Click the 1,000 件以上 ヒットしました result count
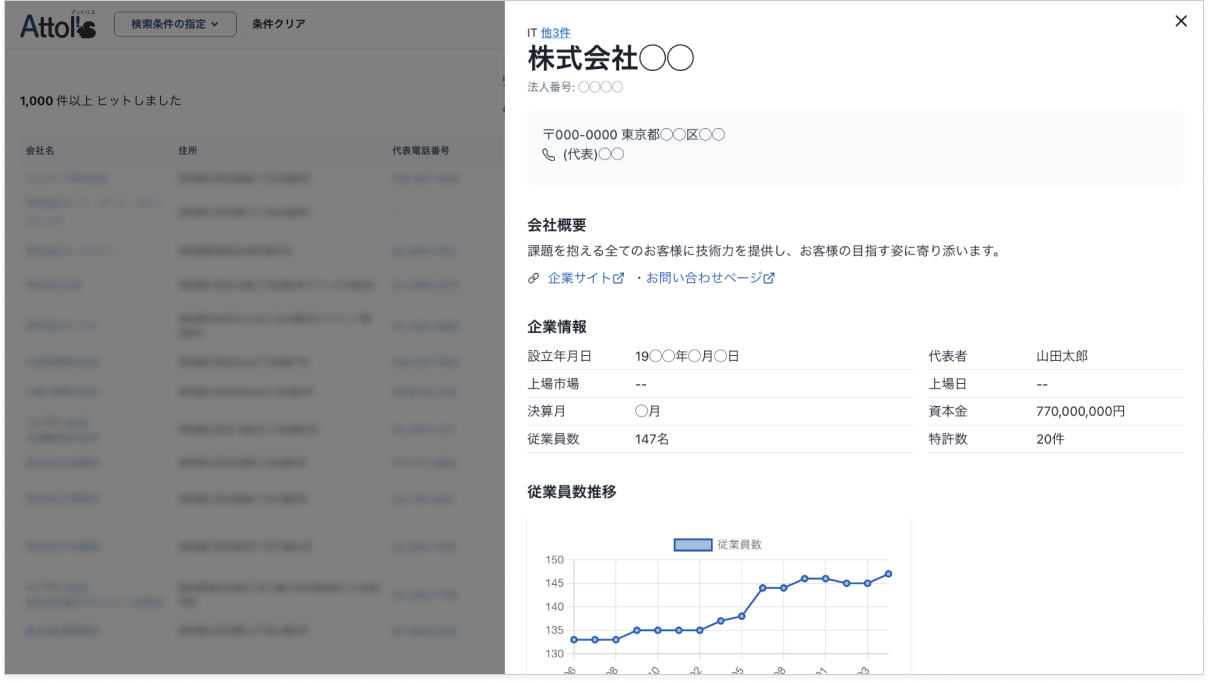The image size is (1208, 683). tap(101, 101)
